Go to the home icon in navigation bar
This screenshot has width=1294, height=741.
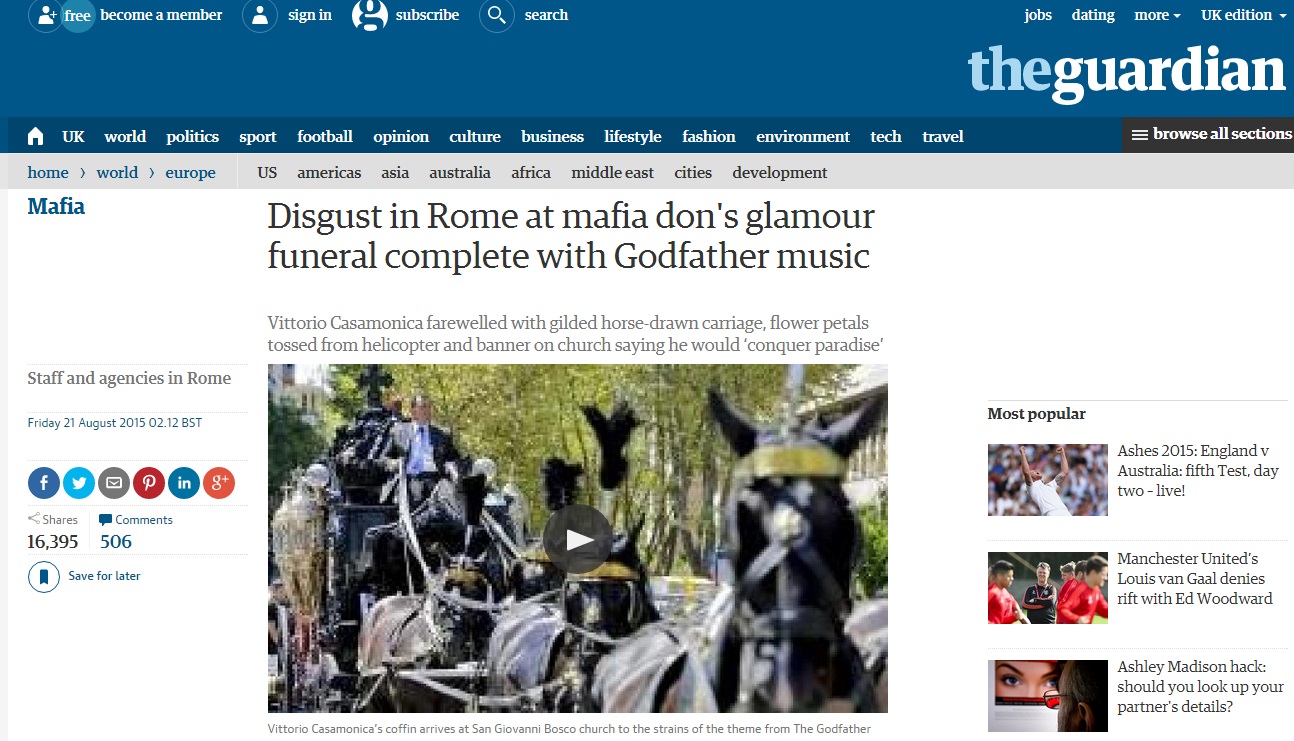tap(36, 136)
